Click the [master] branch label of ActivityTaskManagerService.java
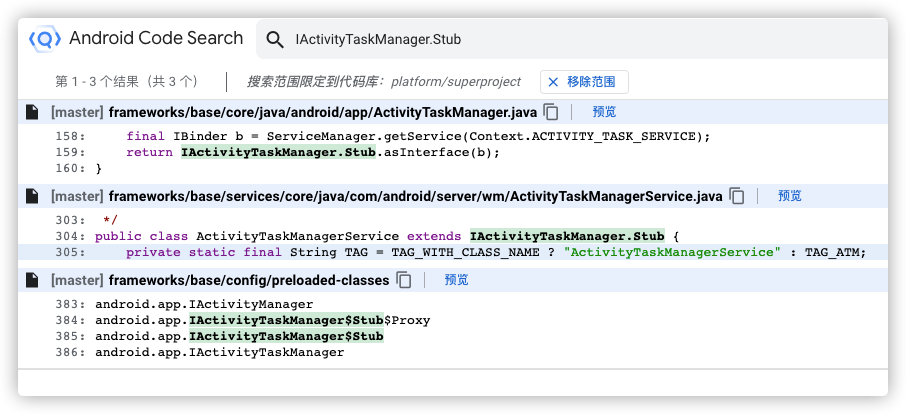The width and height of the screenshot is (906, 414). 77,196
